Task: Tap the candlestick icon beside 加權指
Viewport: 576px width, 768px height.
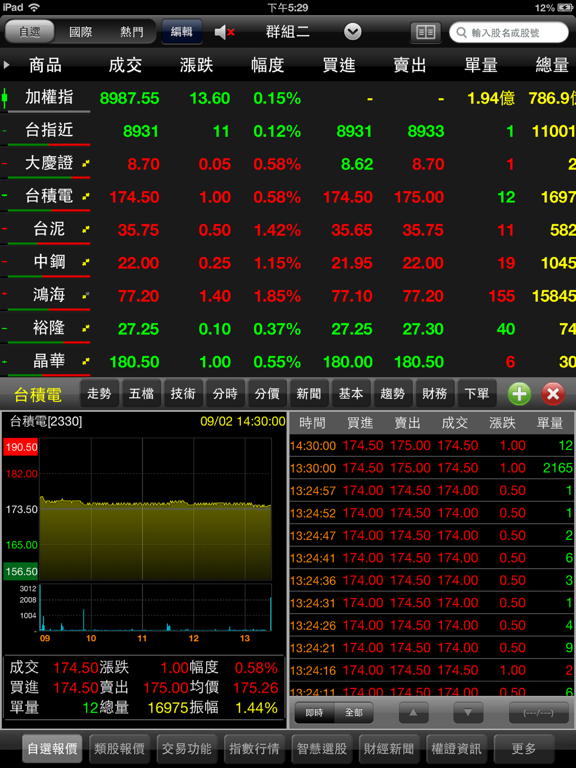Action: point(4,98)
